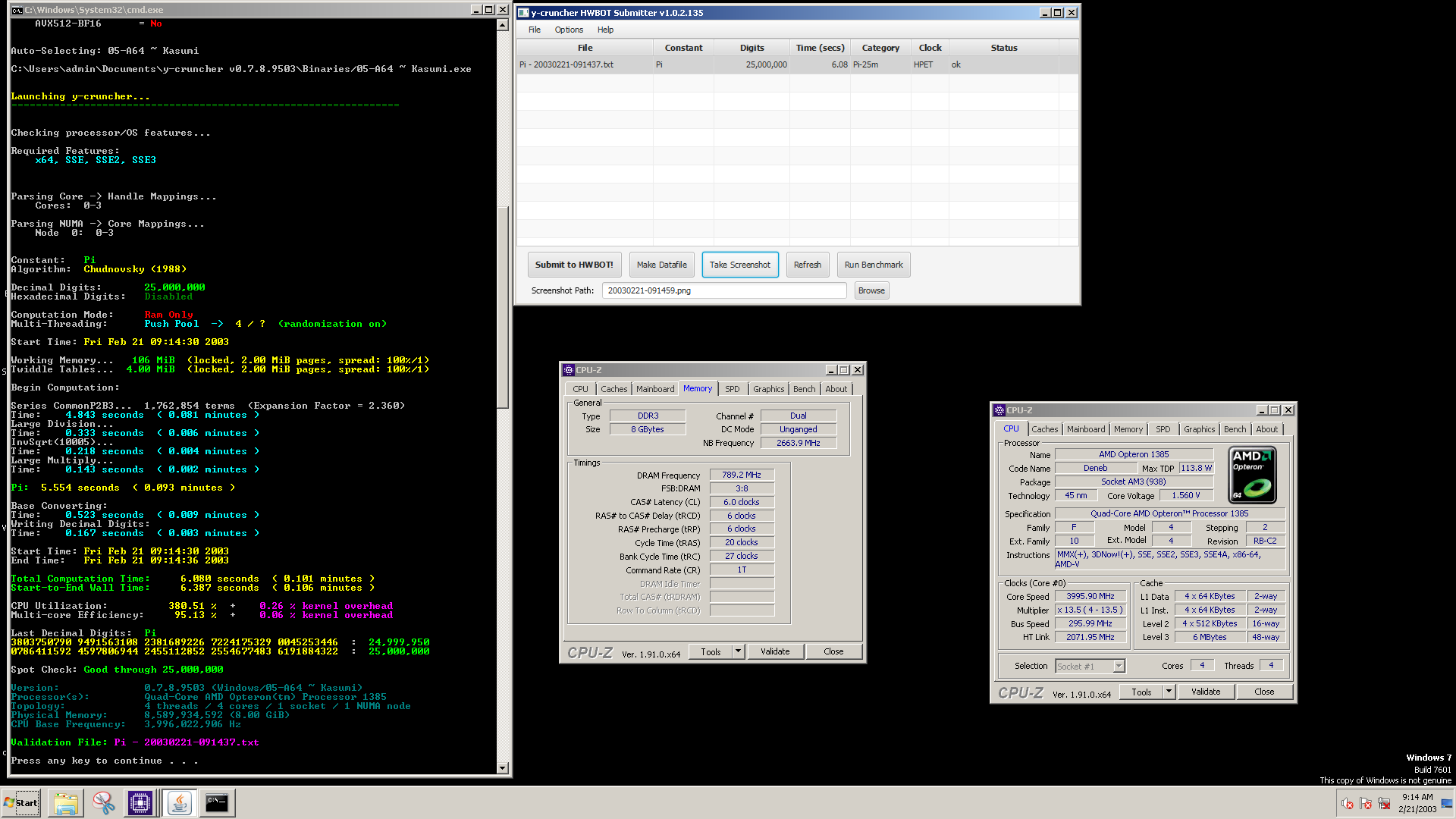Click the Refresh button

click(x=808, y=265)
